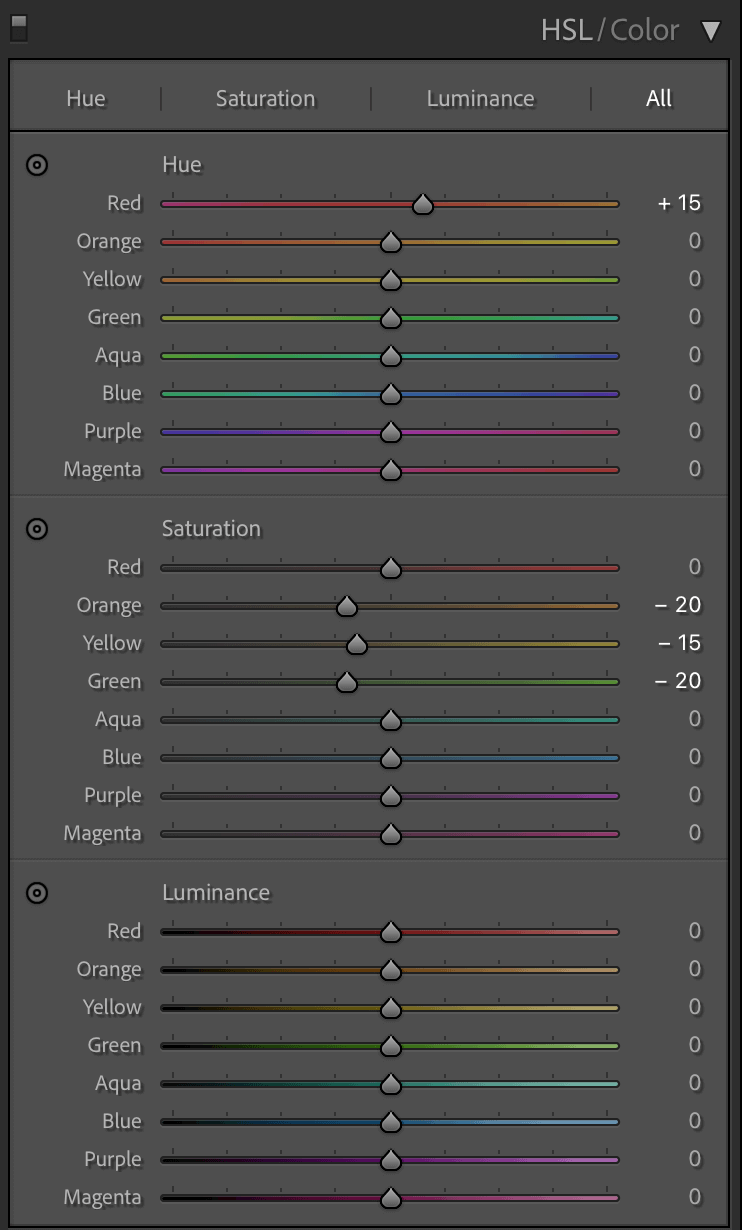Open the Luminance tab
The image size is (742, 1230).
480,98
